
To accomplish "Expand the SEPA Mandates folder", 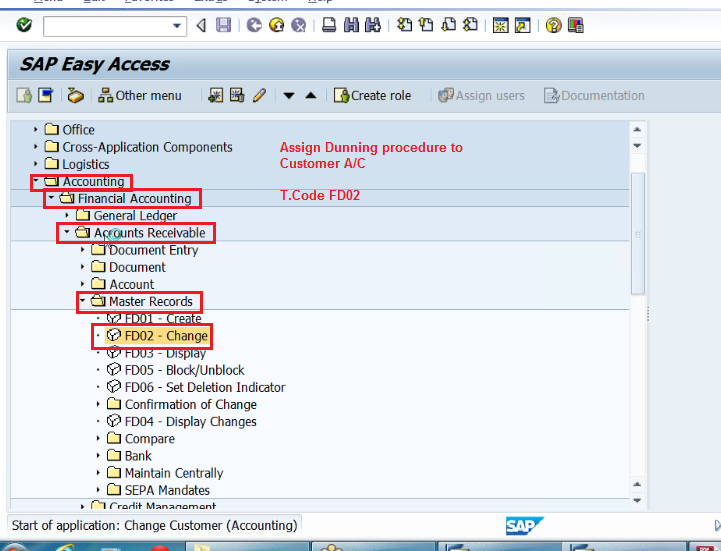I will click(x=98, y=490).
